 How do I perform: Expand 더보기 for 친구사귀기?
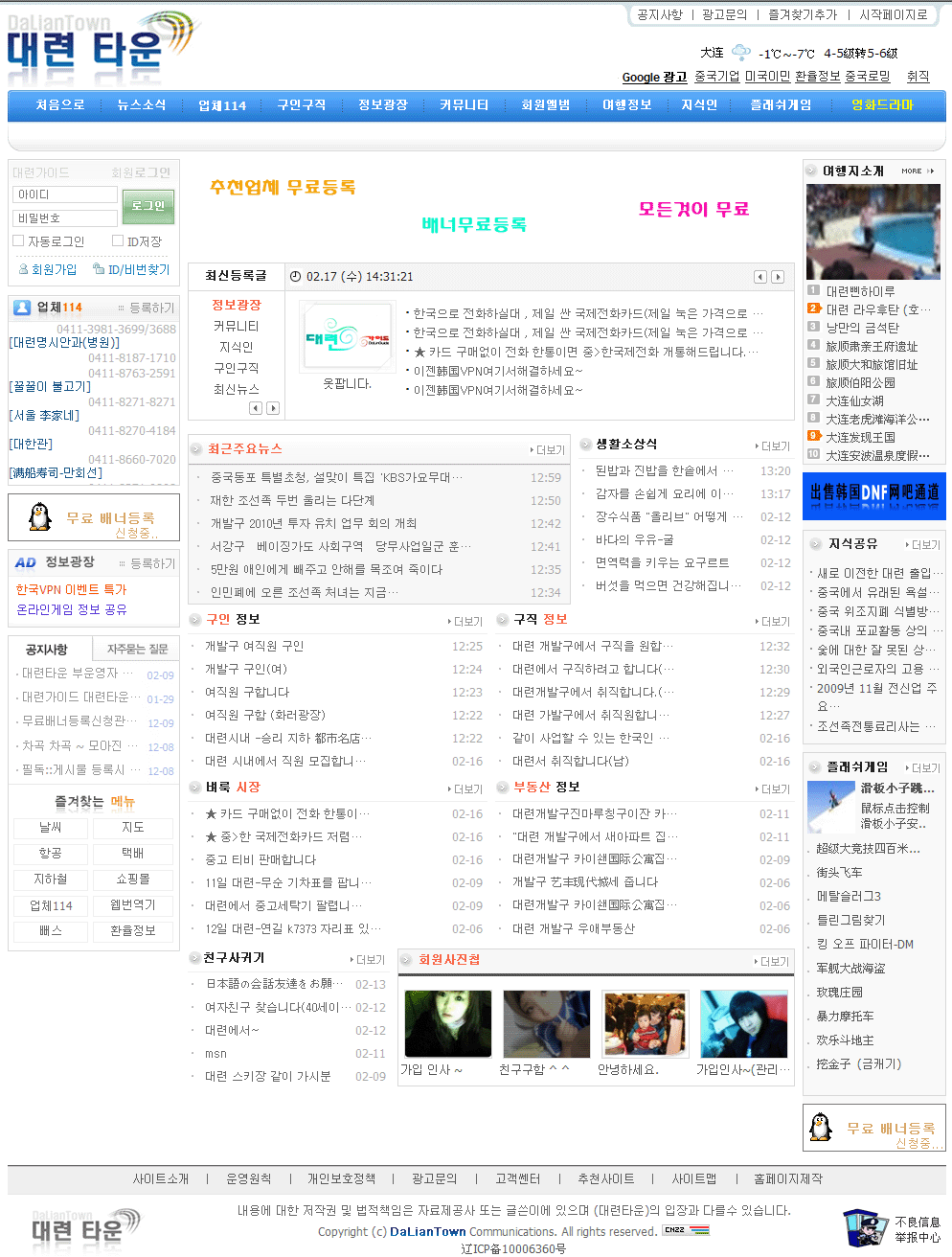tap(368, 959)
